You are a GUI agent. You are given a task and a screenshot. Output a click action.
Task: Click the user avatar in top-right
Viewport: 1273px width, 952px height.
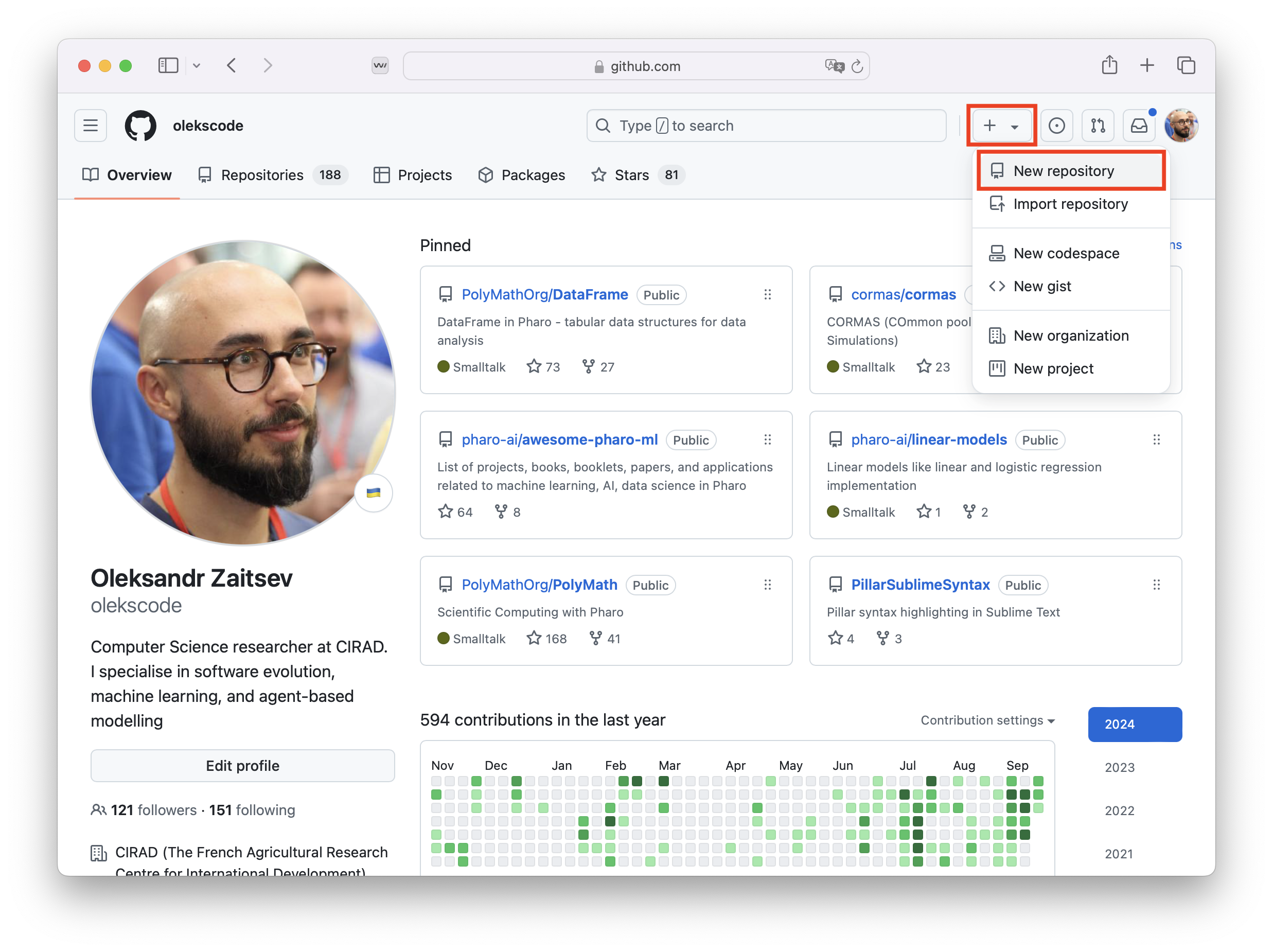point(1180,126)
